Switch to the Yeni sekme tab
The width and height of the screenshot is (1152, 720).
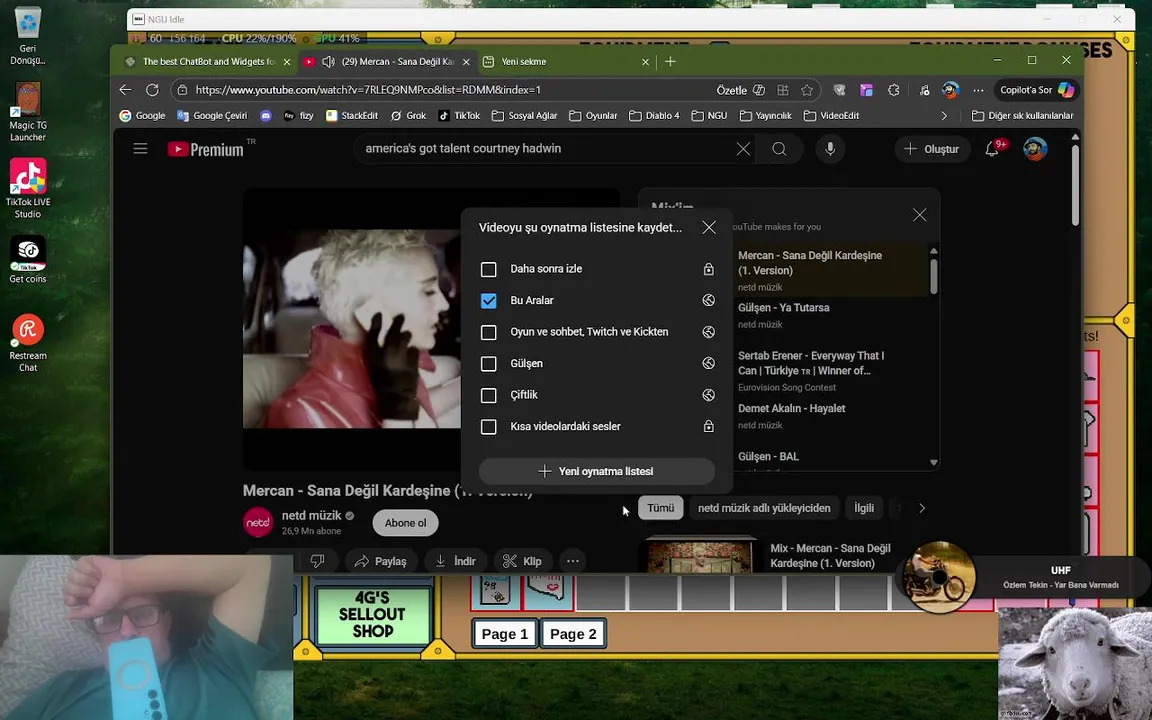click(566, 62)
